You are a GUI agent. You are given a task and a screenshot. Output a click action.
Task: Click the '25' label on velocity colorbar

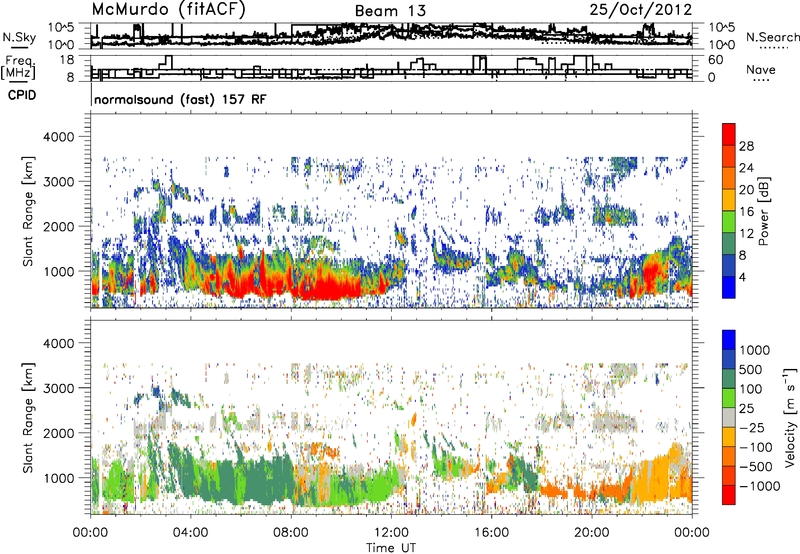[x=746, y=409]
